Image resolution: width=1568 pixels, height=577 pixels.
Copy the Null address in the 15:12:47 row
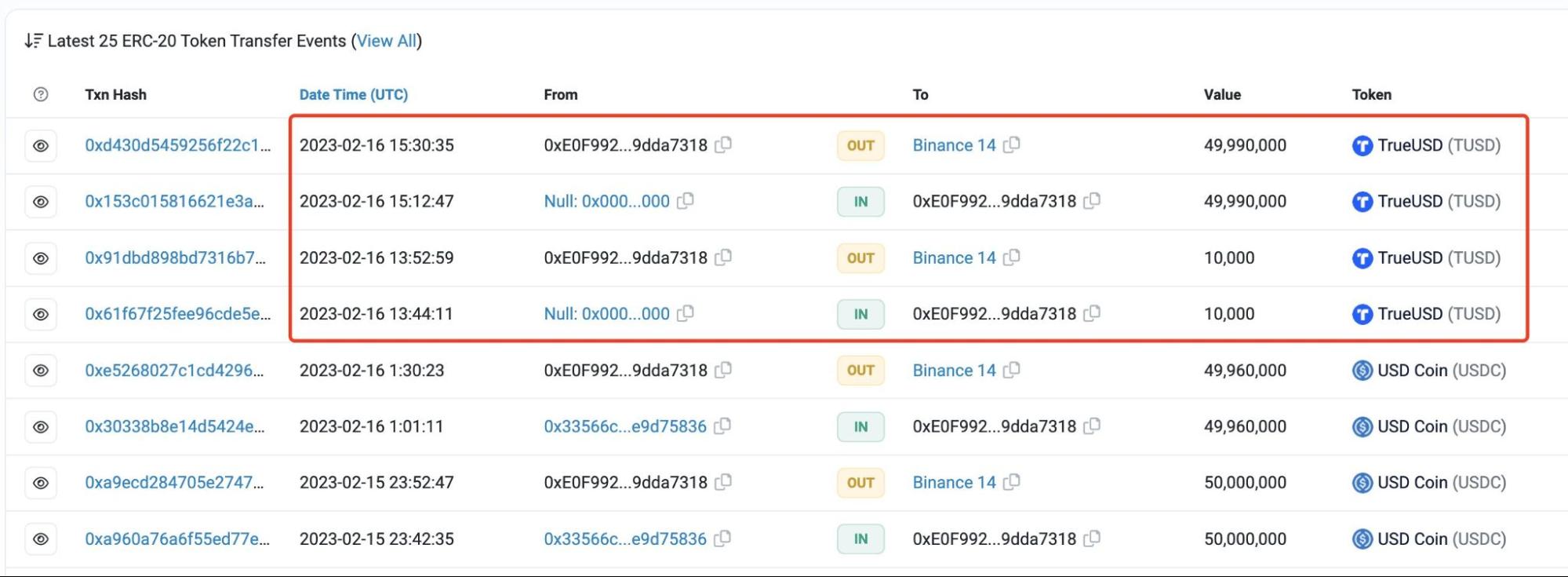click(686, 201)
